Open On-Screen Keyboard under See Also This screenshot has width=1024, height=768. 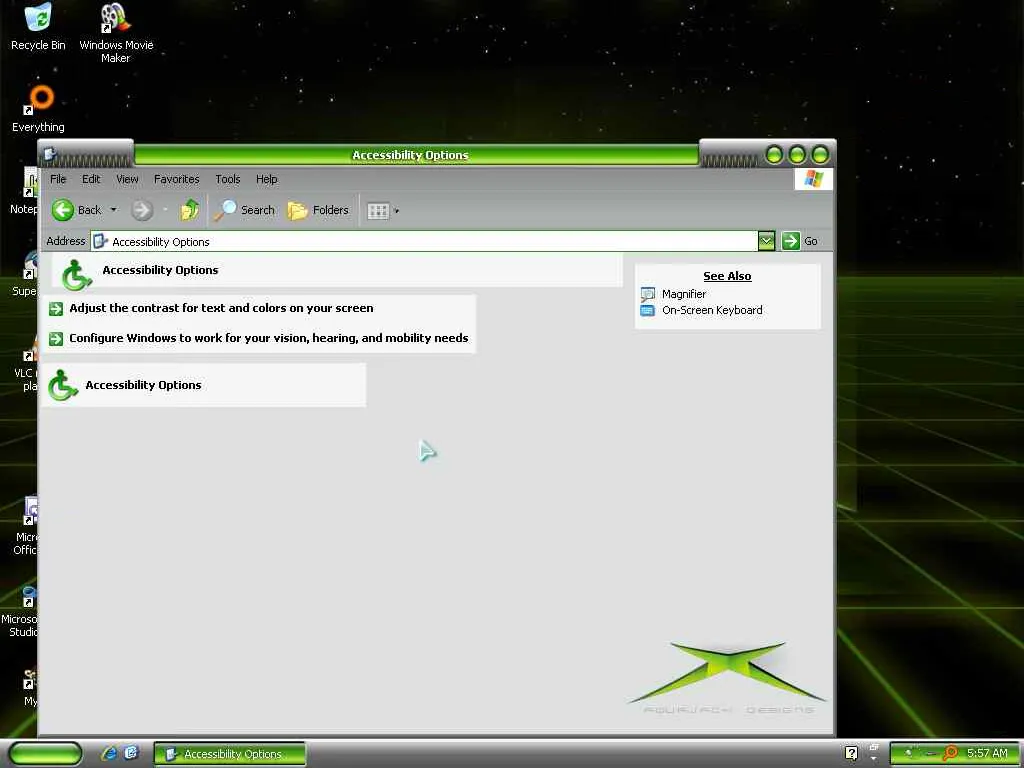pos(712,310)
